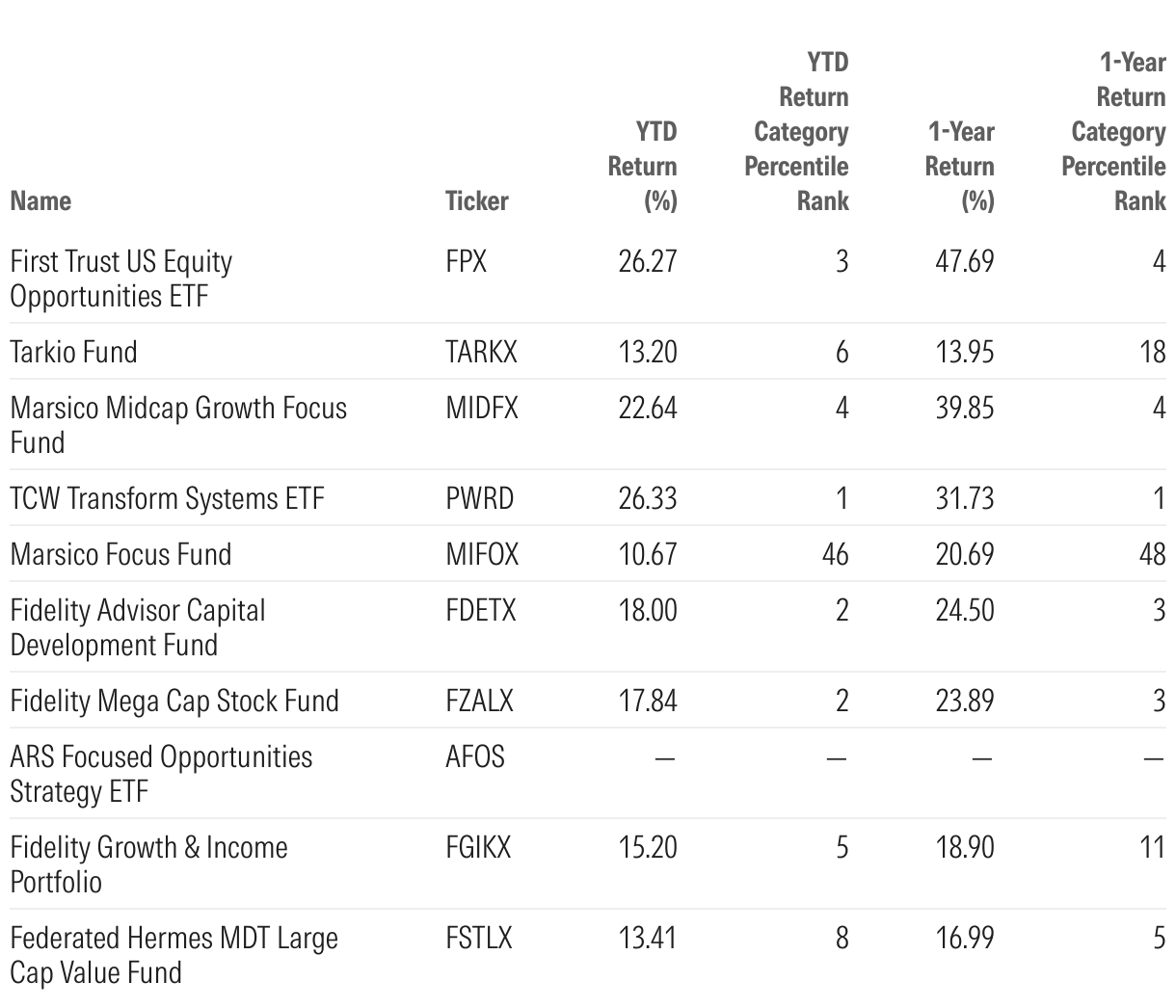Click the Ticker column header

(476, 200)
